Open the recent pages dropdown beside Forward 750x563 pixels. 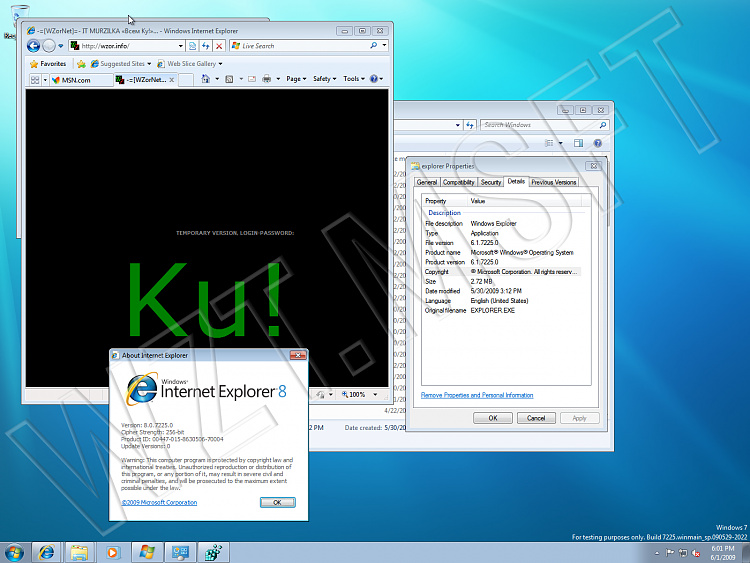click(x=61, y=46)
